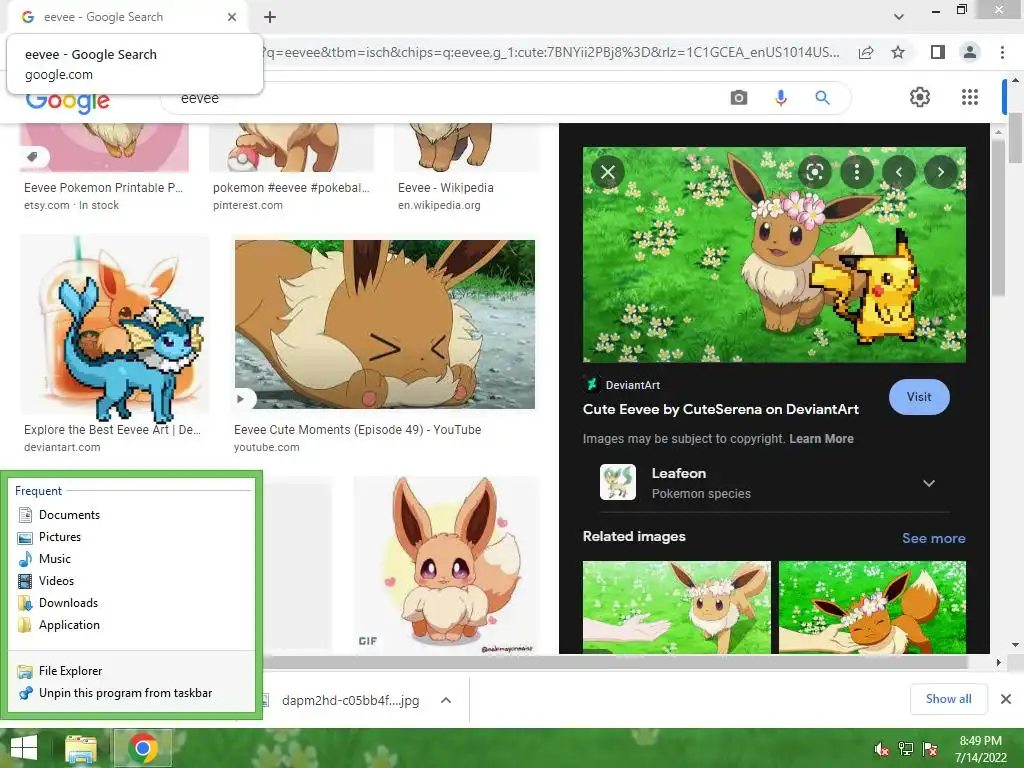
Task: Open preview image more options menu
Action: (857, 172)
